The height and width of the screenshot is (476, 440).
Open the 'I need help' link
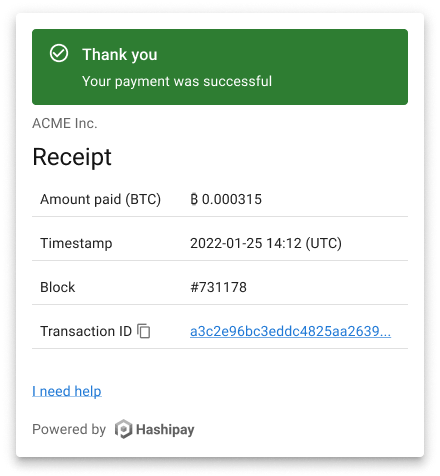[x=67, y=391]
